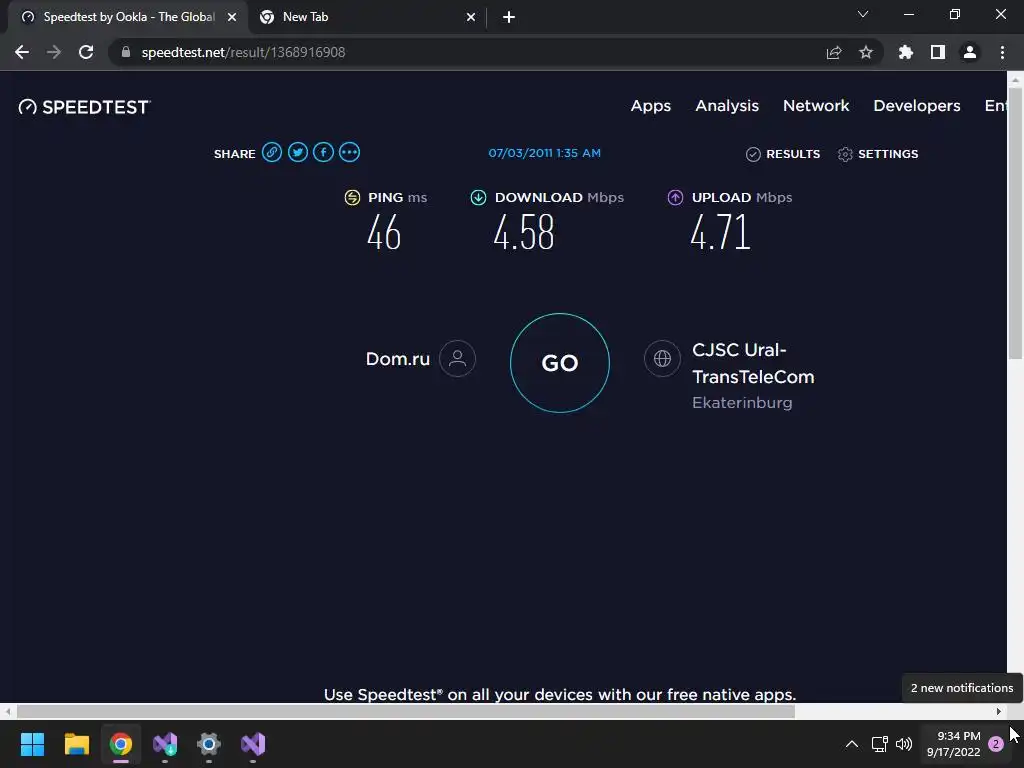This screenshot has height=768, width=1024.
Task: Start a new test with GO
Action: (x=560, y=363)
